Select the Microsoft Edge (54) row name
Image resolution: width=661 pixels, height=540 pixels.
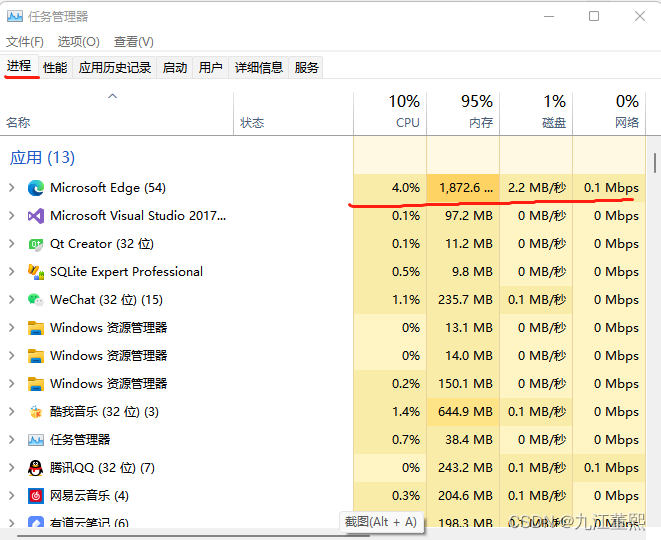108,188
